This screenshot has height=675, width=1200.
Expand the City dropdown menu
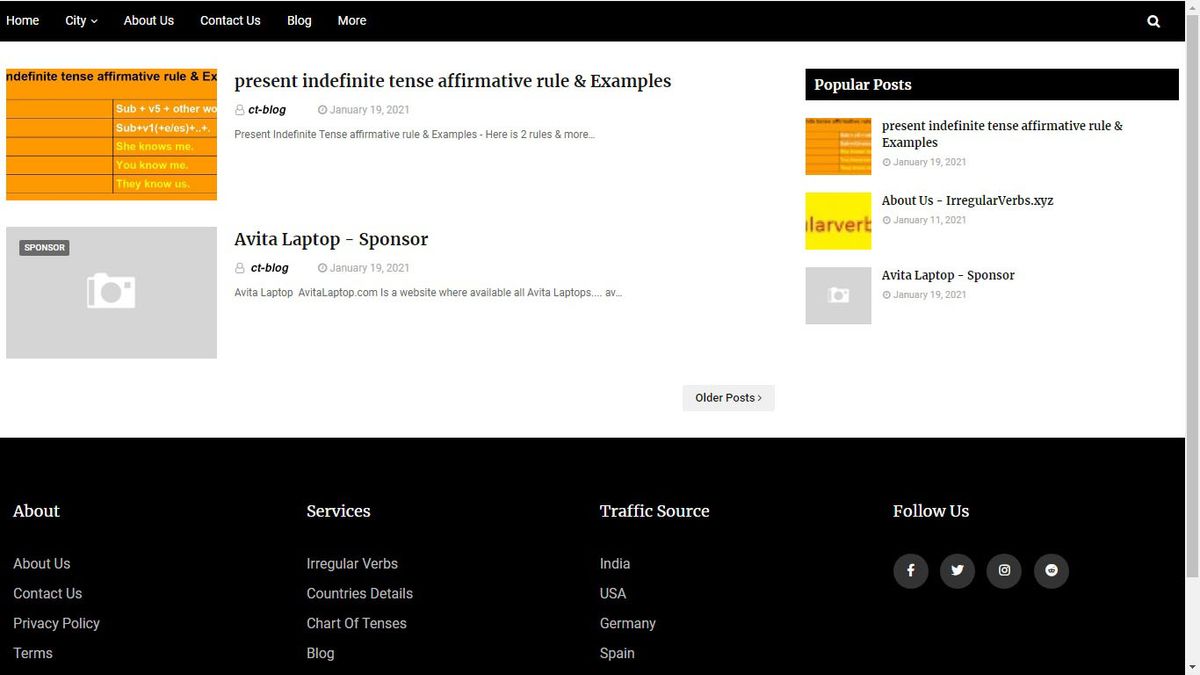click(81, 20)
